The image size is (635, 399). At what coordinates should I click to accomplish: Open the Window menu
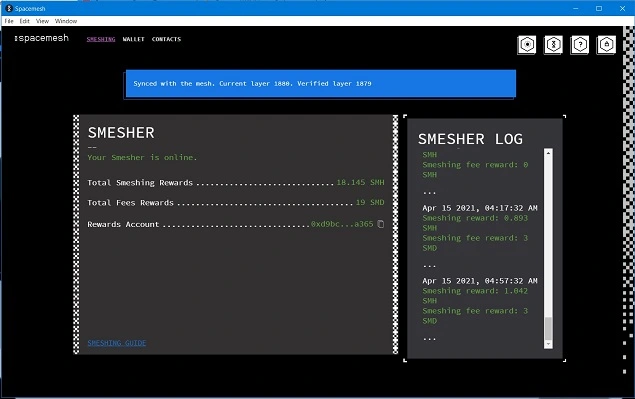(x=66, y=21)
